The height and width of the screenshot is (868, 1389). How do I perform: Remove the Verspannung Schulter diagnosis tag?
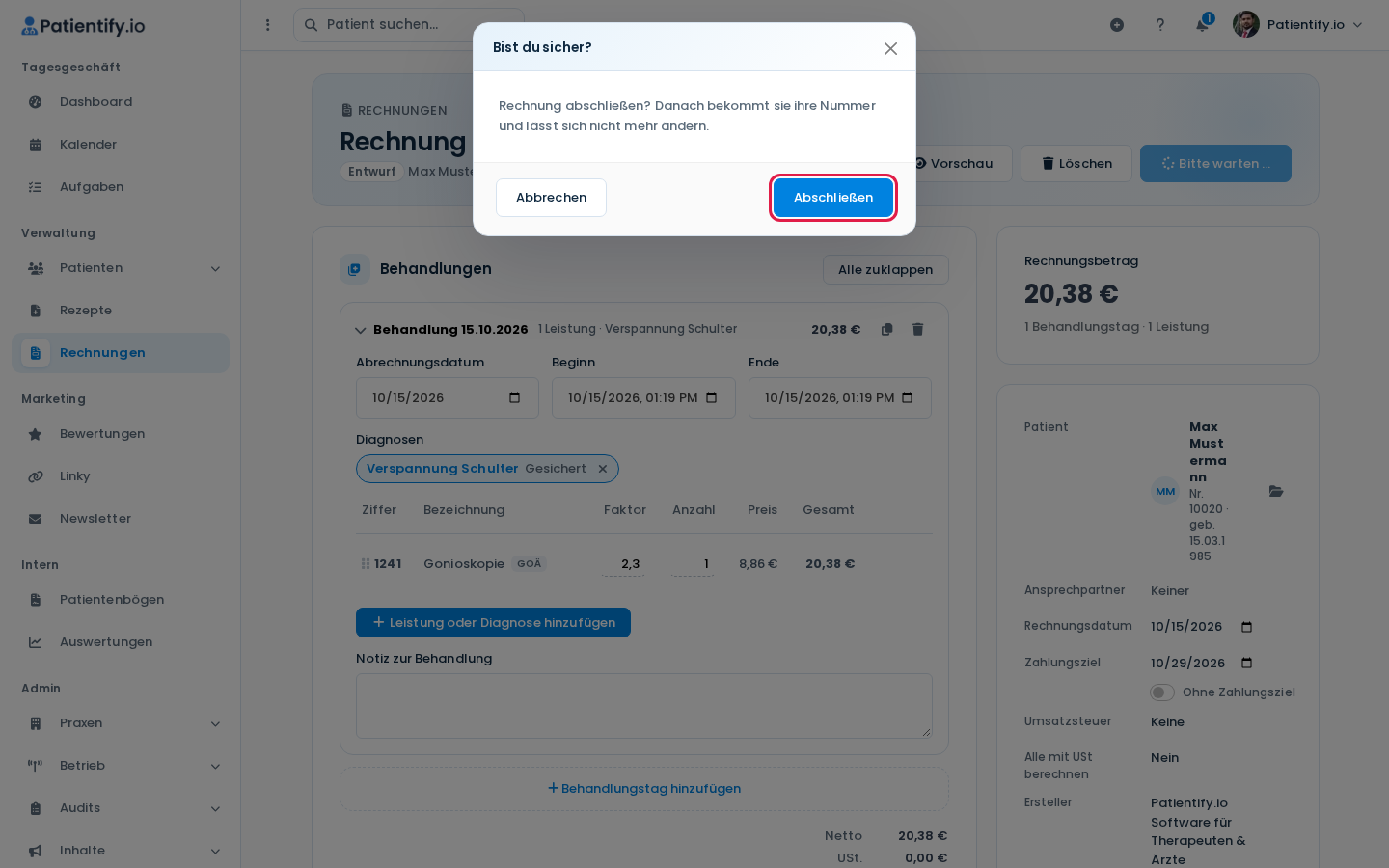[603, 469]
